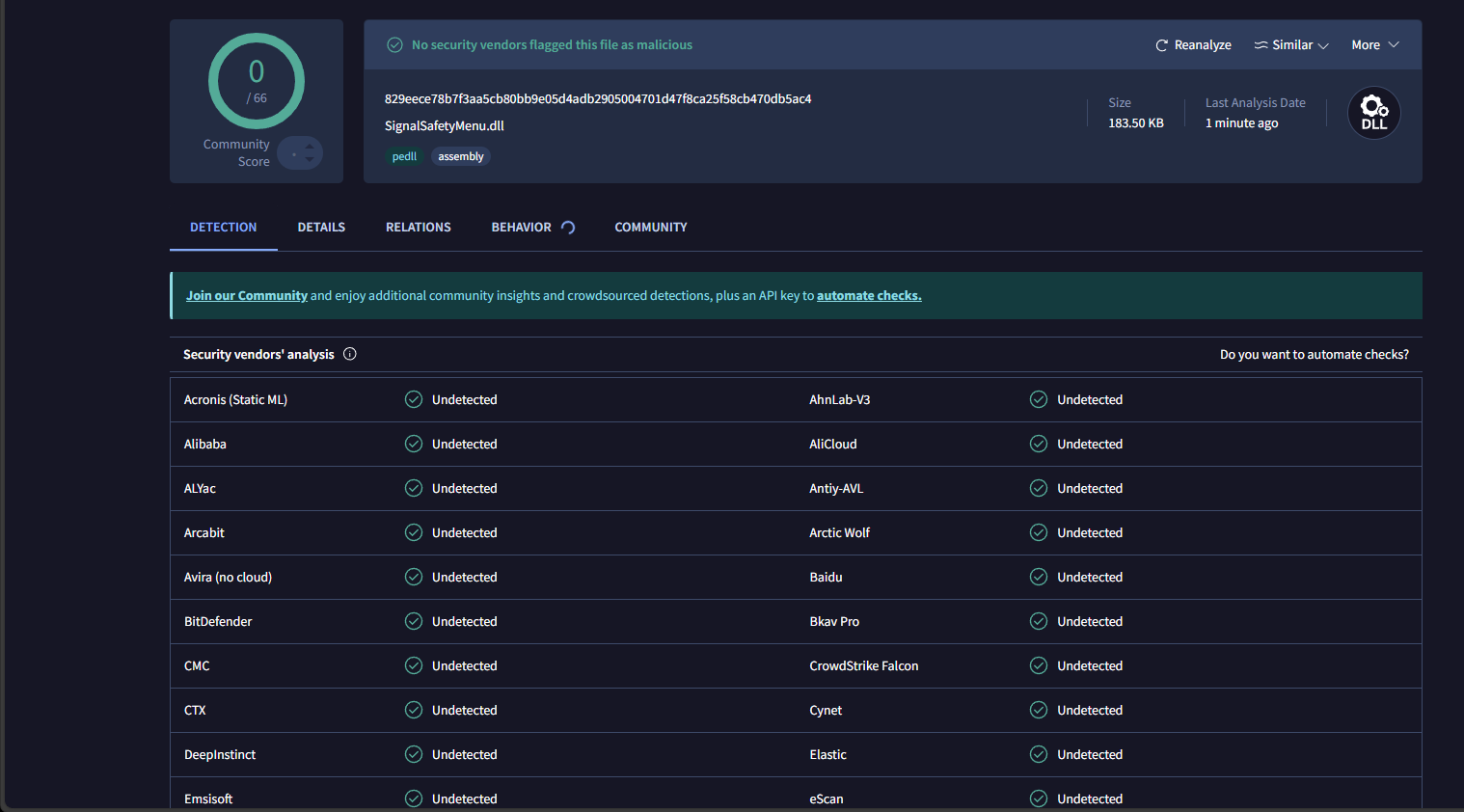1464x812 pixels.
Task: Click the Undetected check icon for Bkav Pro
Action: tap(1038, 621)
